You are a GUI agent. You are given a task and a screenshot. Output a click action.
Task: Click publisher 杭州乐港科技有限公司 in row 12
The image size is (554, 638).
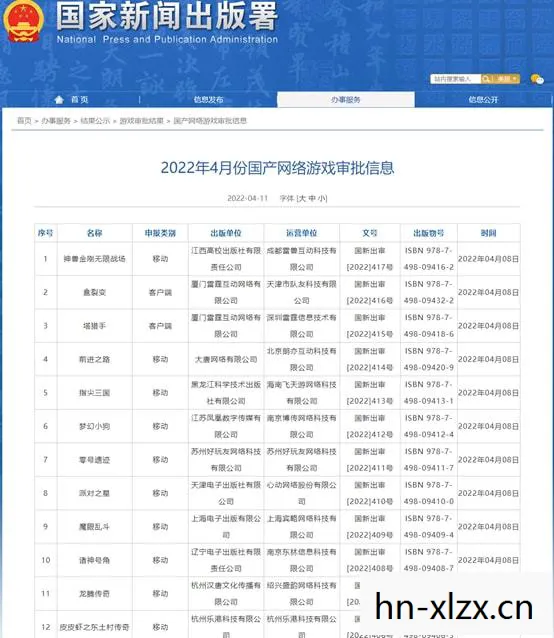coord(226,627)
